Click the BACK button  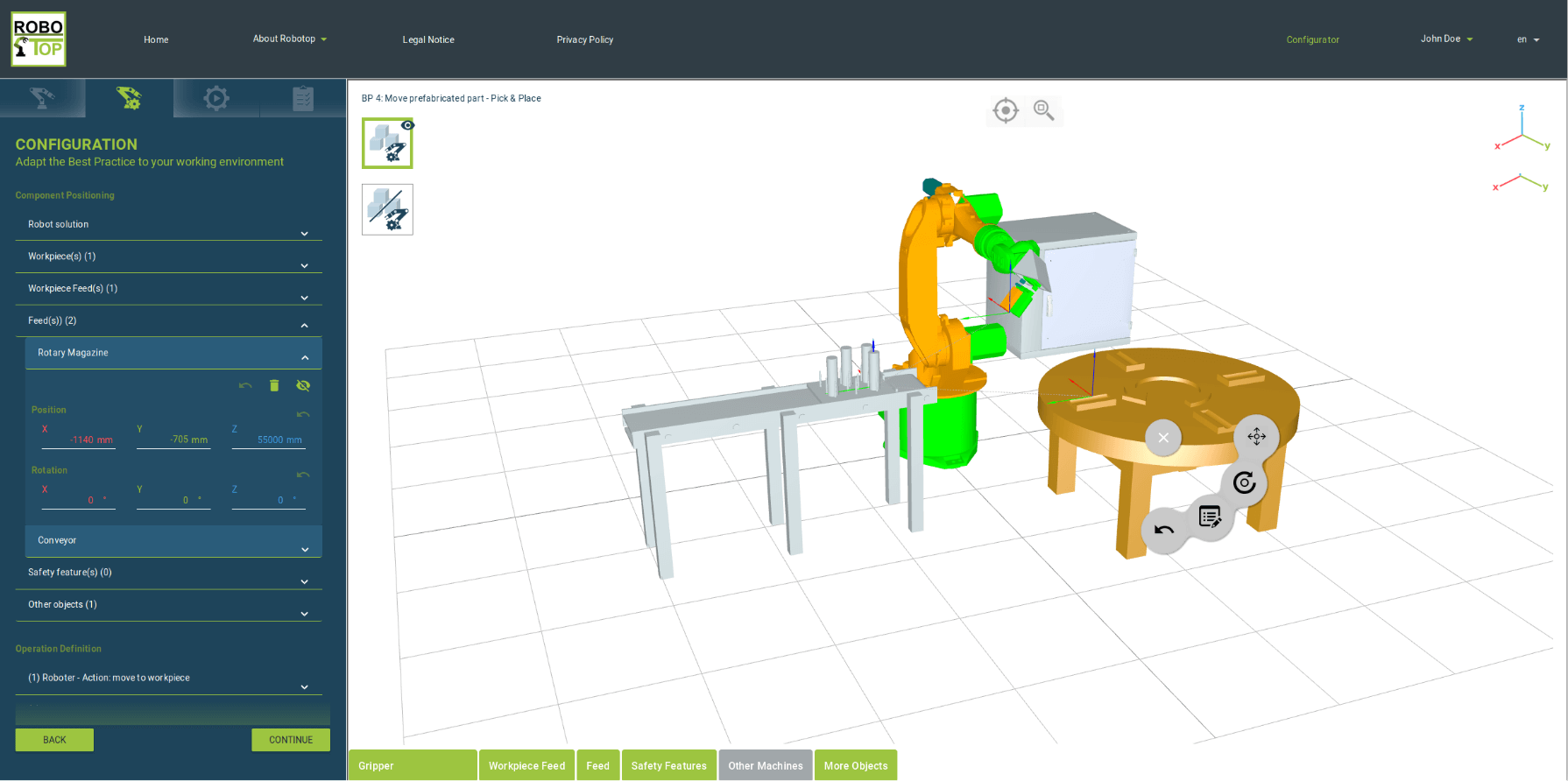[x=54, y=740]
